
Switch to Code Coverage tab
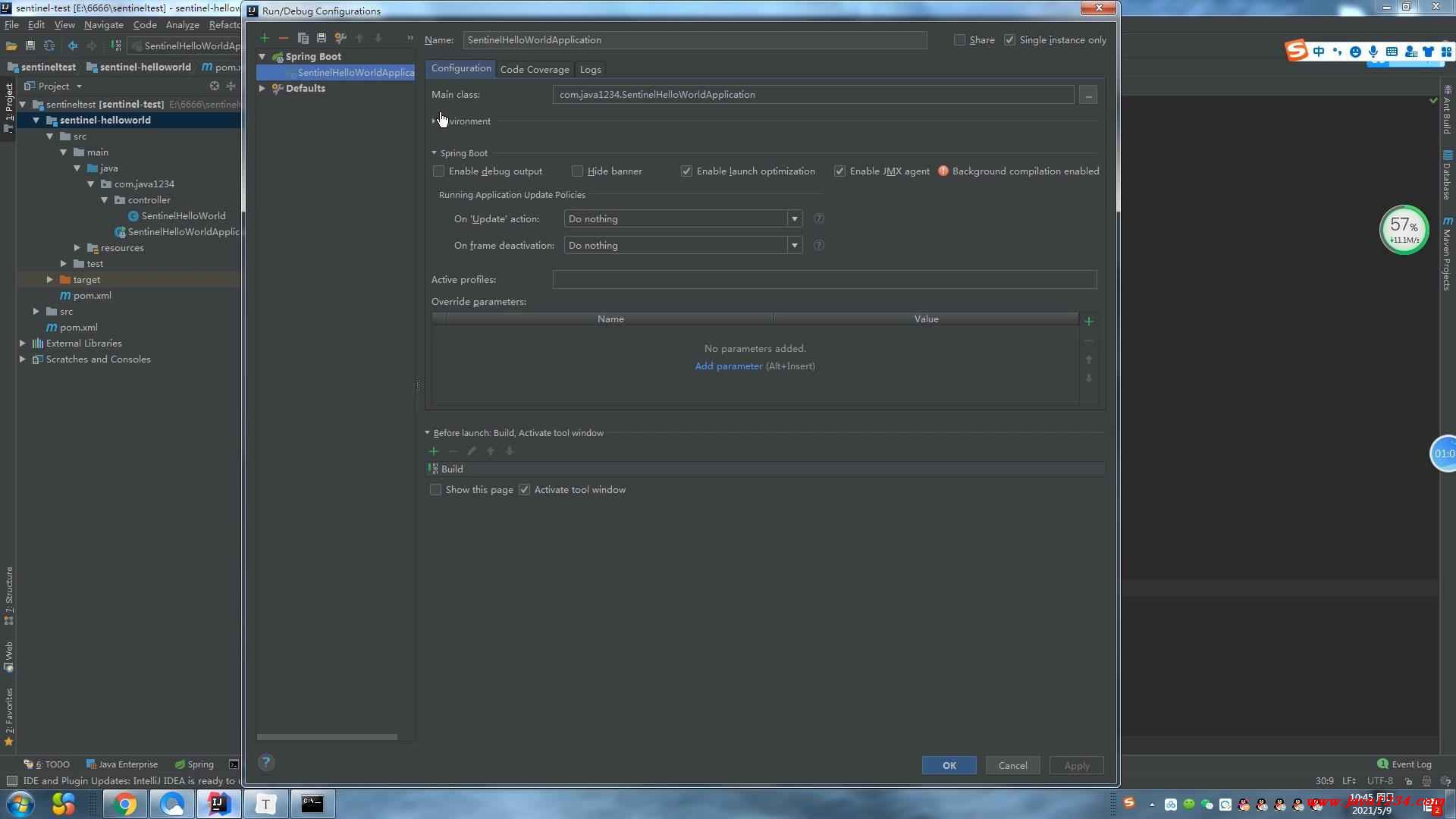535,69
